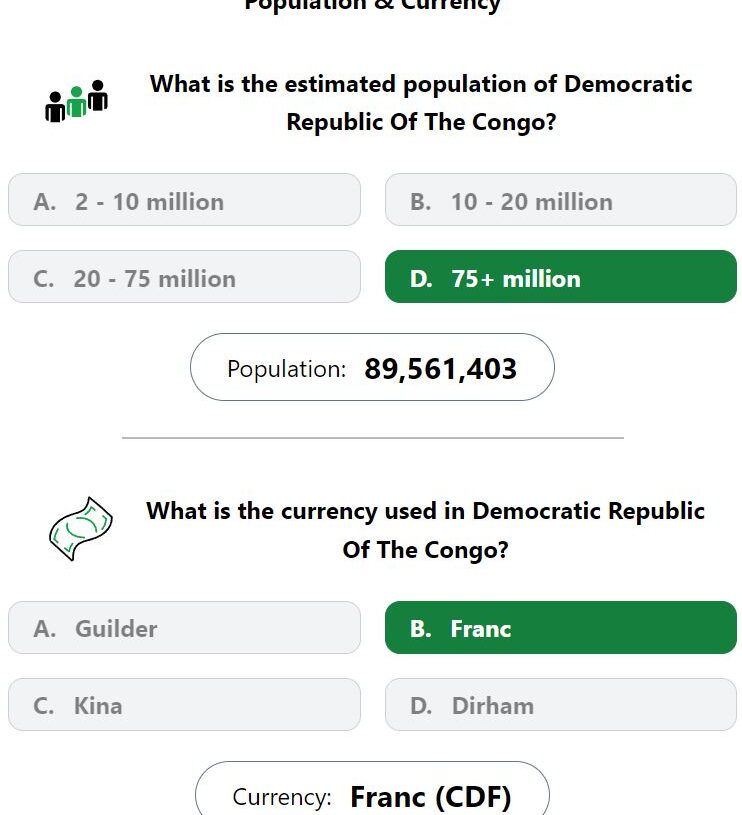Click the population question heading text

point(421,103)
